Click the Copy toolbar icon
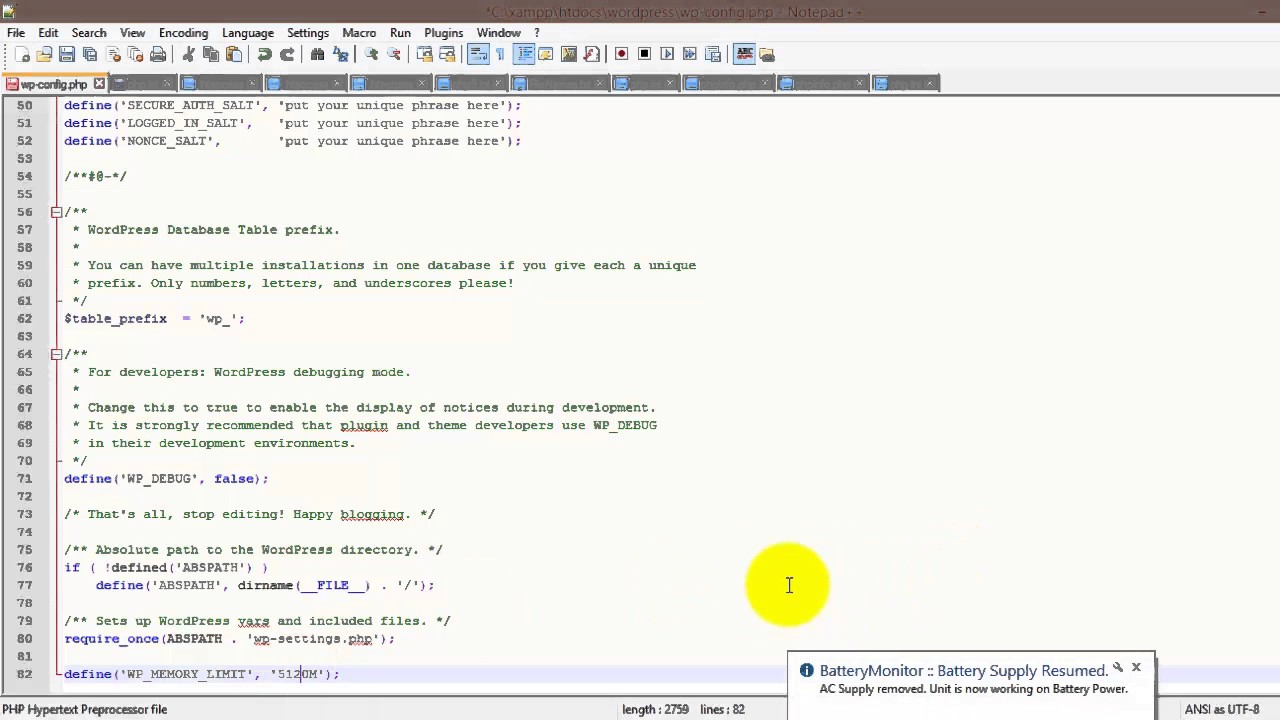 (x=211, y=54)
